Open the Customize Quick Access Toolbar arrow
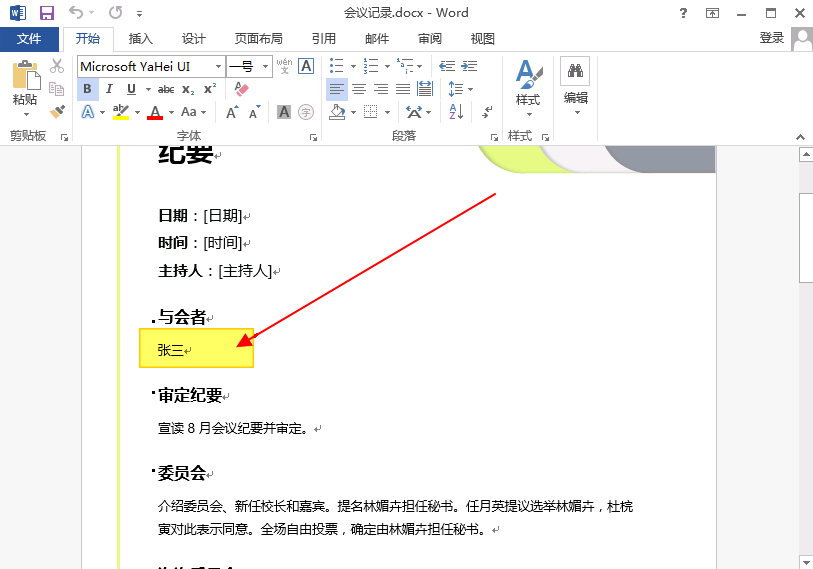Image resolution: width=813 pixels, height=569 pixels. click(x=139, y=13)
